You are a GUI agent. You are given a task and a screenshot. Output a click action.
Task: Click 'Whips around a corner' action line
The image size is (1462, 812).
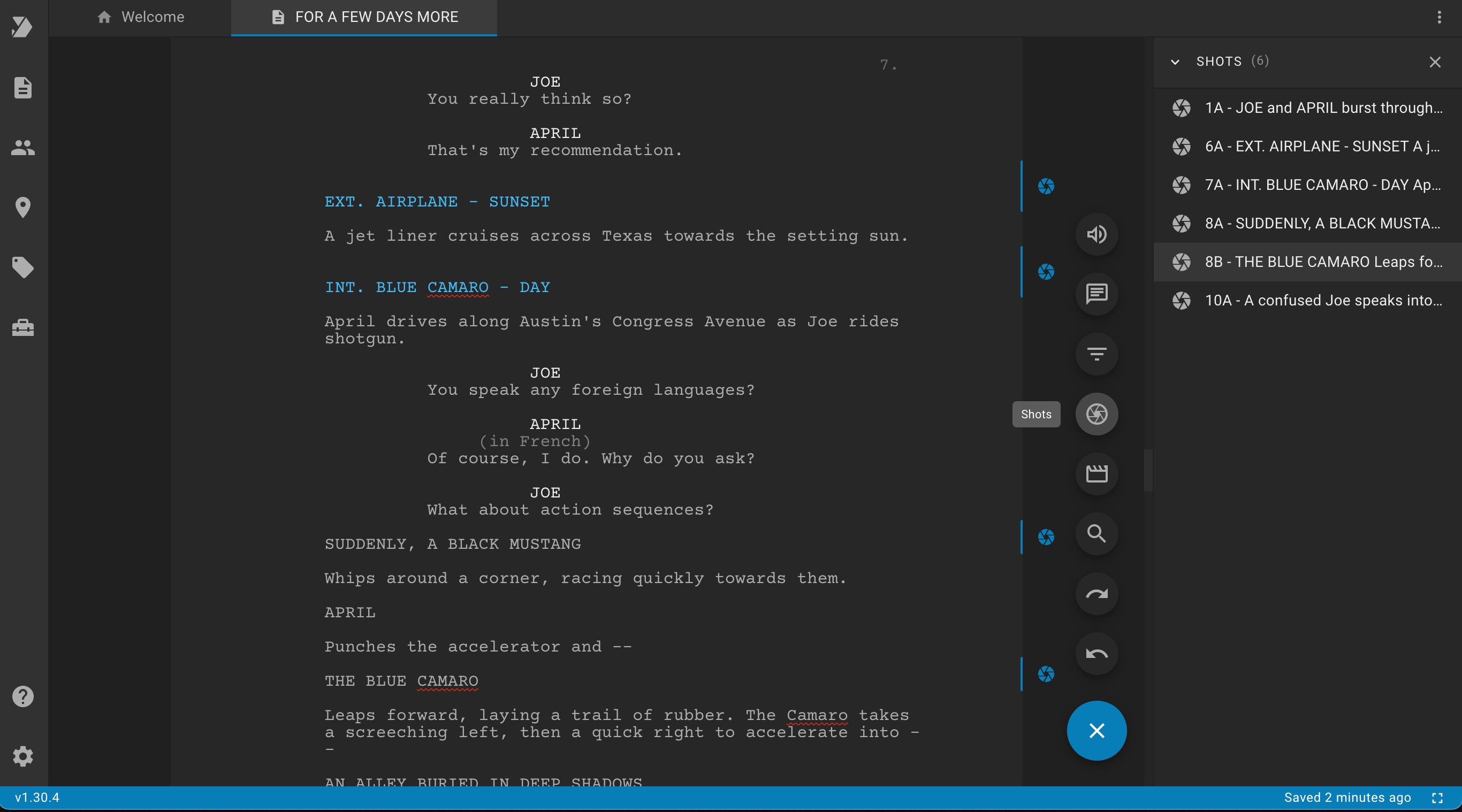coord(585,578)
